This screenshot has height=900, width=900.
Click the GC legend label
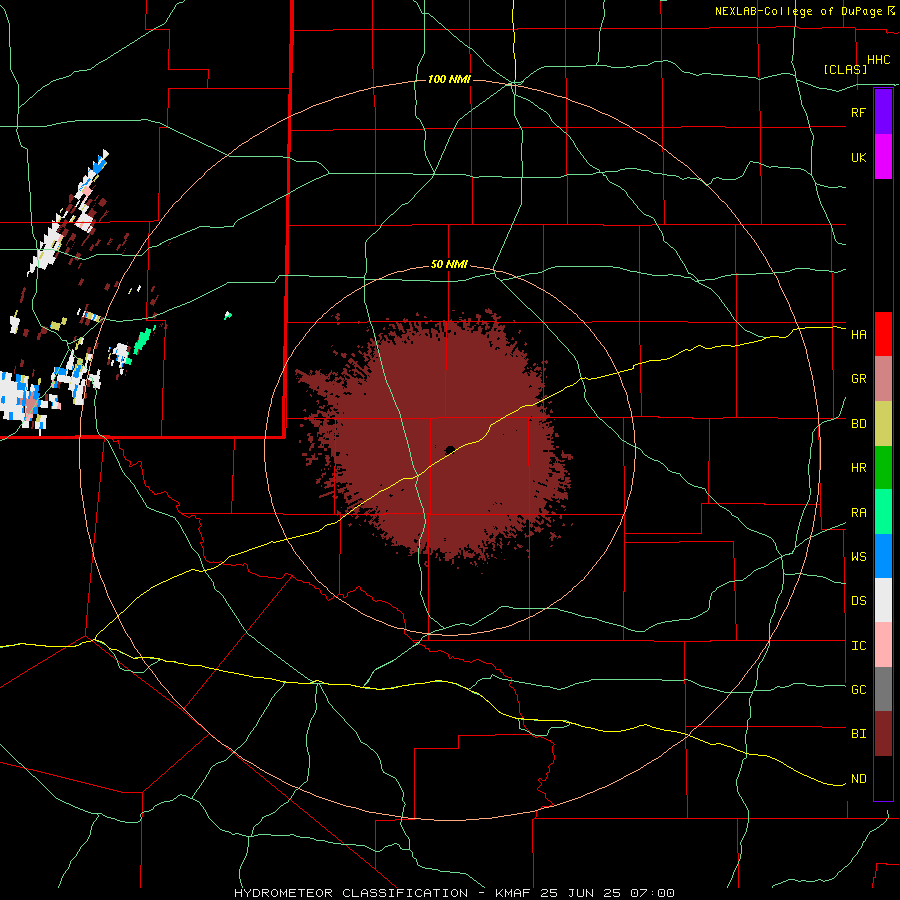(858, 689)
